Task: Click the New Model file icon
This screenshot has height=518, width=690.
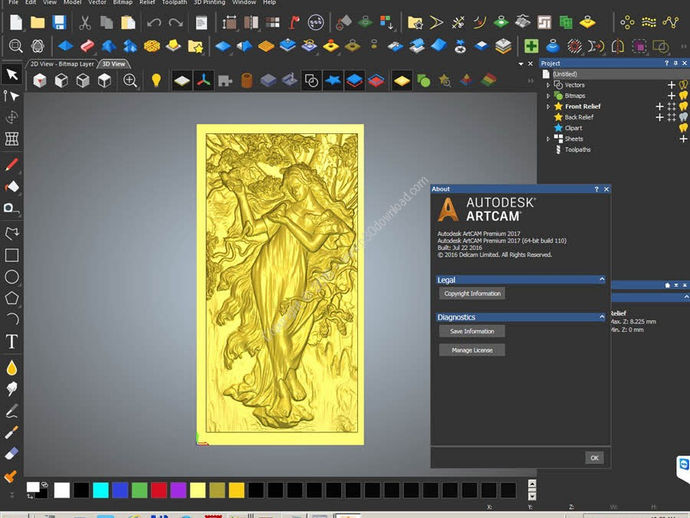Action: (x=16, y=22)
